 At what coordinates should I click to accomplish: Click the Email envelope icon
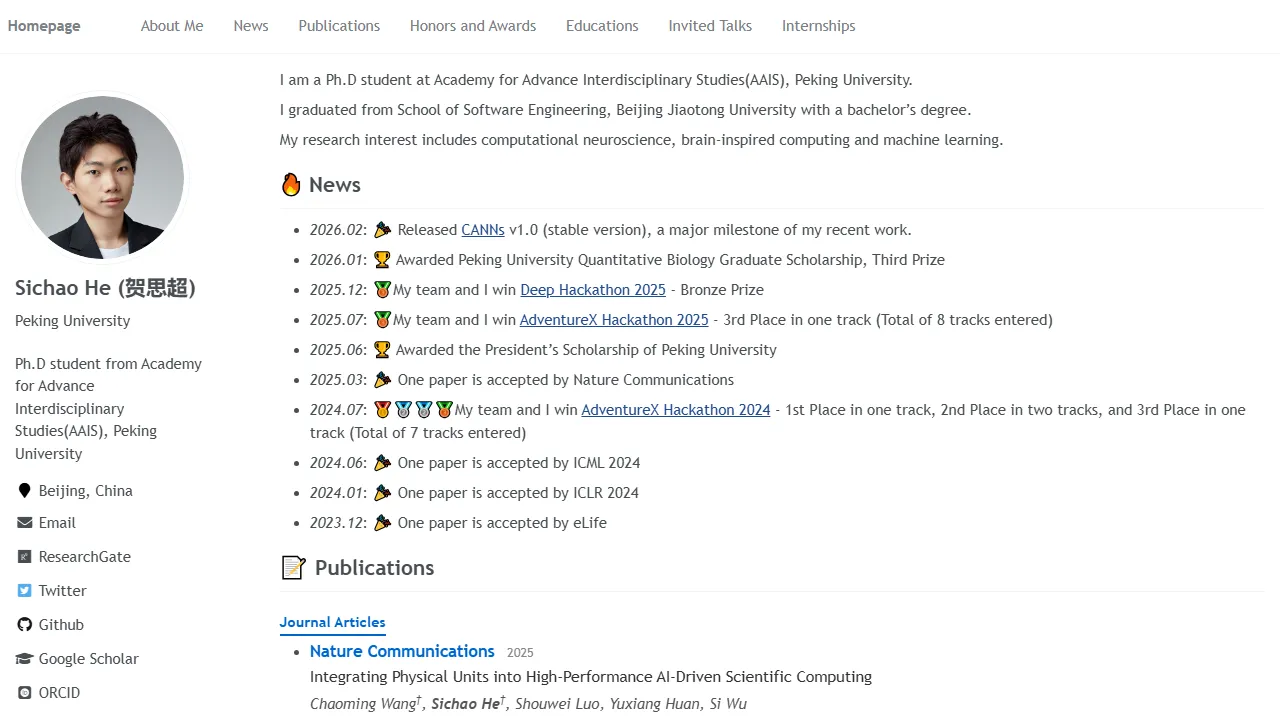tap(22, 522)
